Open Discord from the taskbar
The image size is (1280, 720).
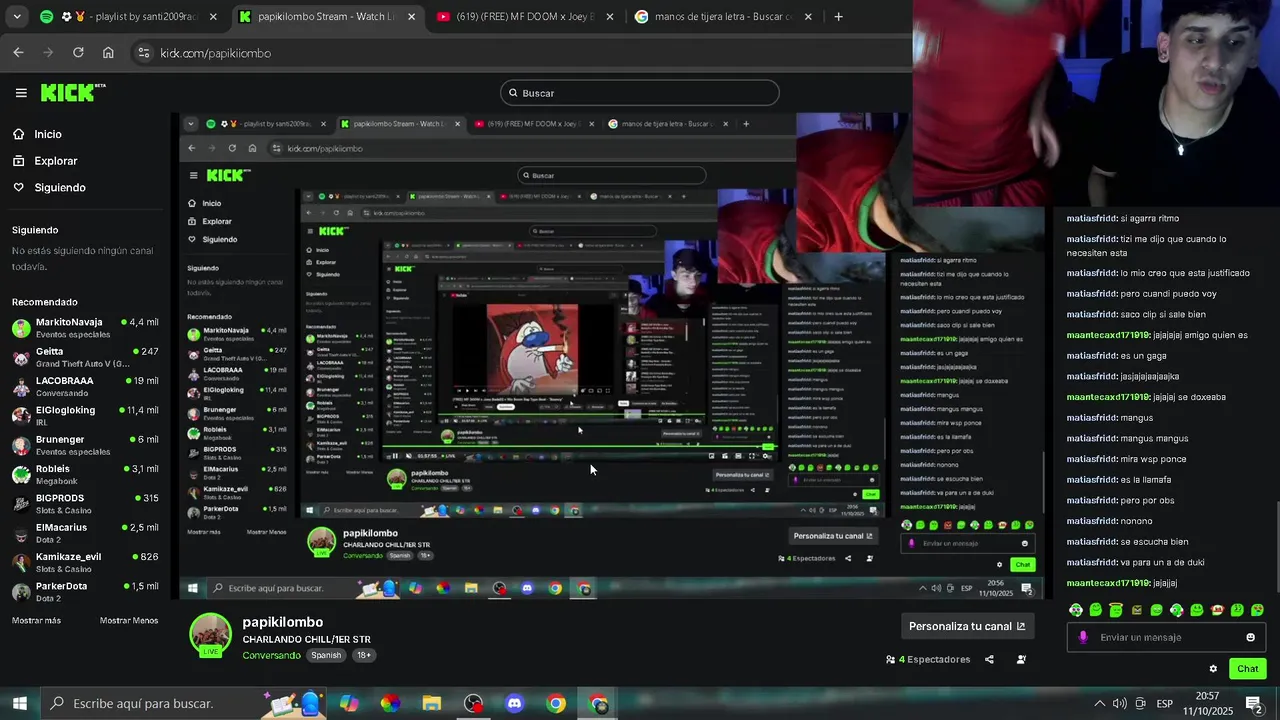point(514,704)
